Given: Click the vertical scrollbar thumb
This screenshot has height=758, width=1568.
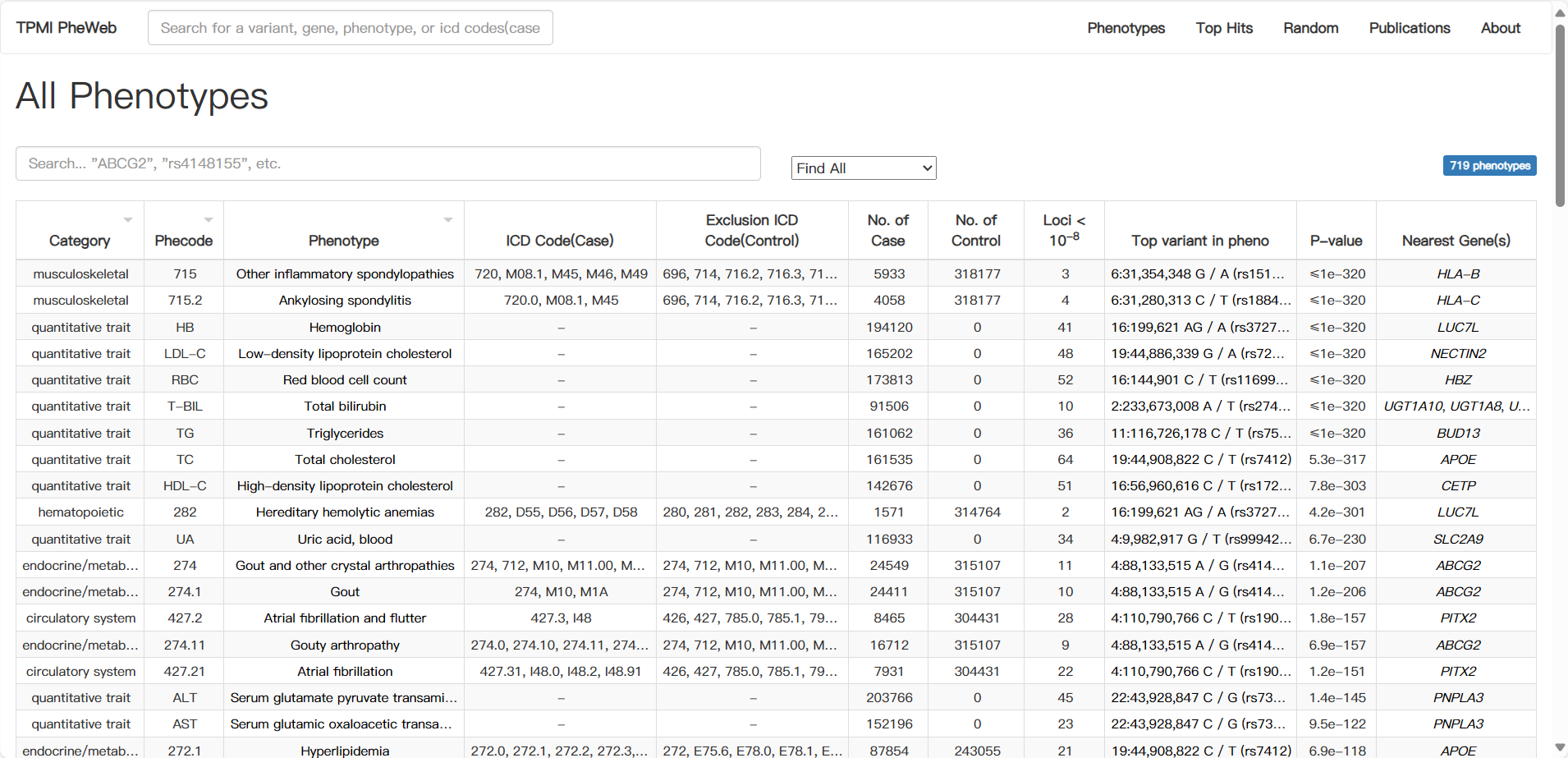Looking at the screenshot, I should [x=1560, y=115].
